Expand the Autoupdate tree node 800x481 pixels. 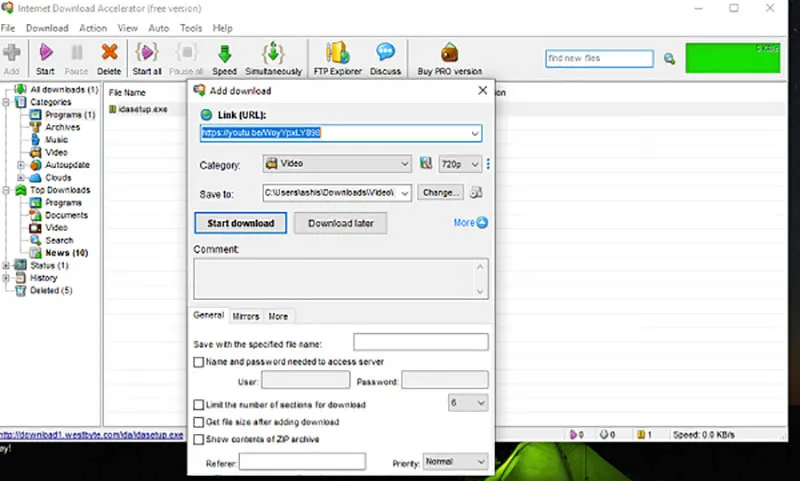(20, 165)
